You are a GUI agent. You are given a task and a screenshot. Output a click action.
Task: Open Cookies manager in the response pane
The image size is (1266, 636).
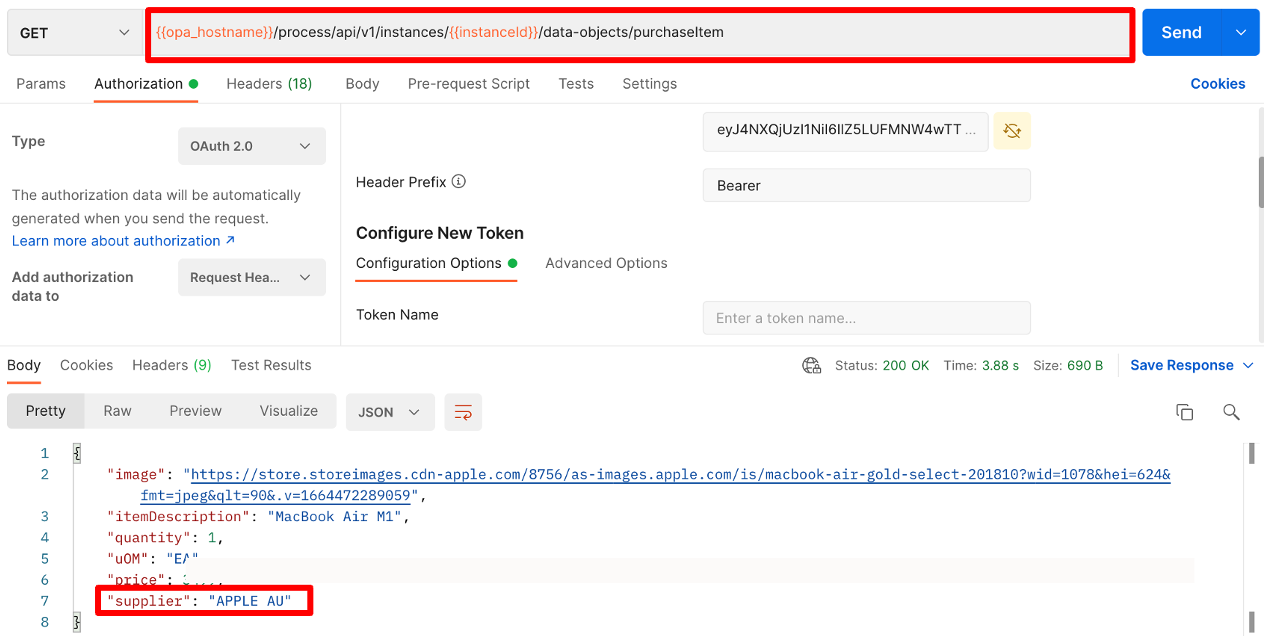tap(86, 365)
